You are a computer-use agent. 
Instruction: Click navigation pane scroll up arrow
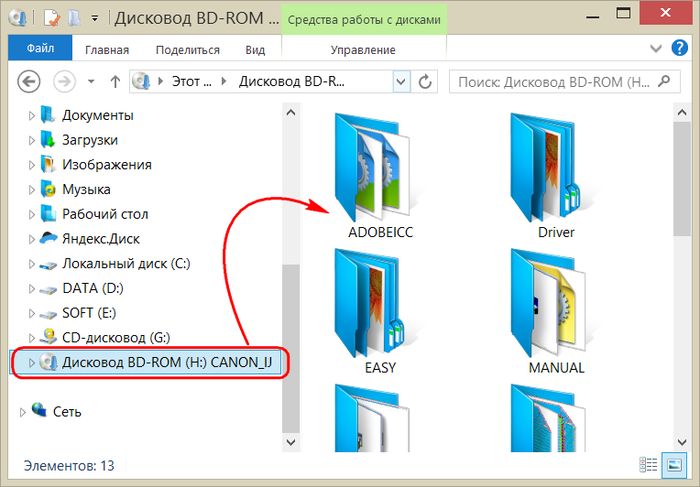click(291, 112)
